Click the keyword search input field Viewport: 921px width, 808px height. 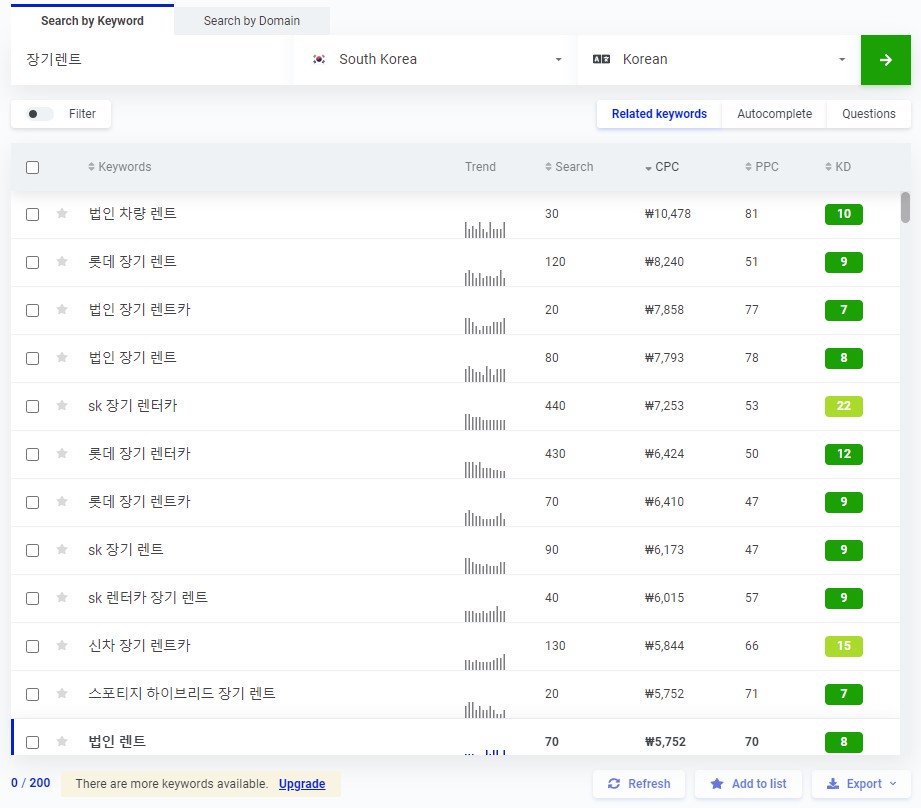[150, 59]
